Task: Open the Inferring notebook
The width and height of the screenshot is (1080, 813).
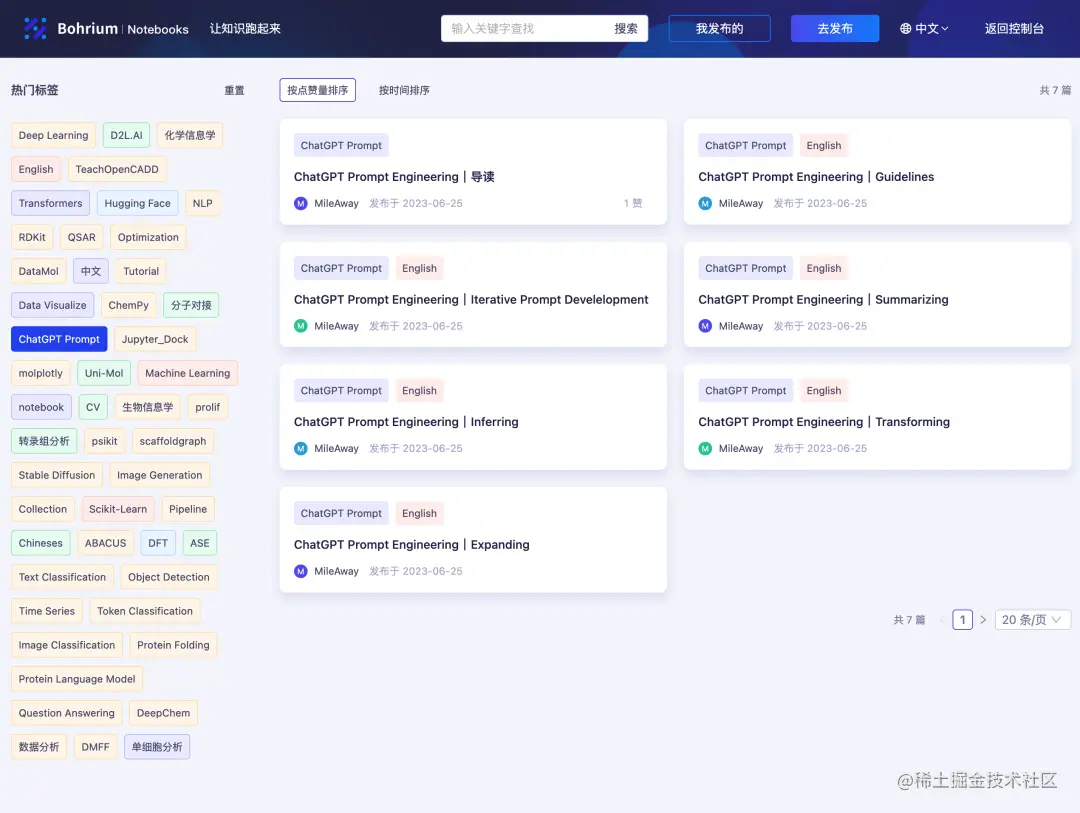Action: 406,422
